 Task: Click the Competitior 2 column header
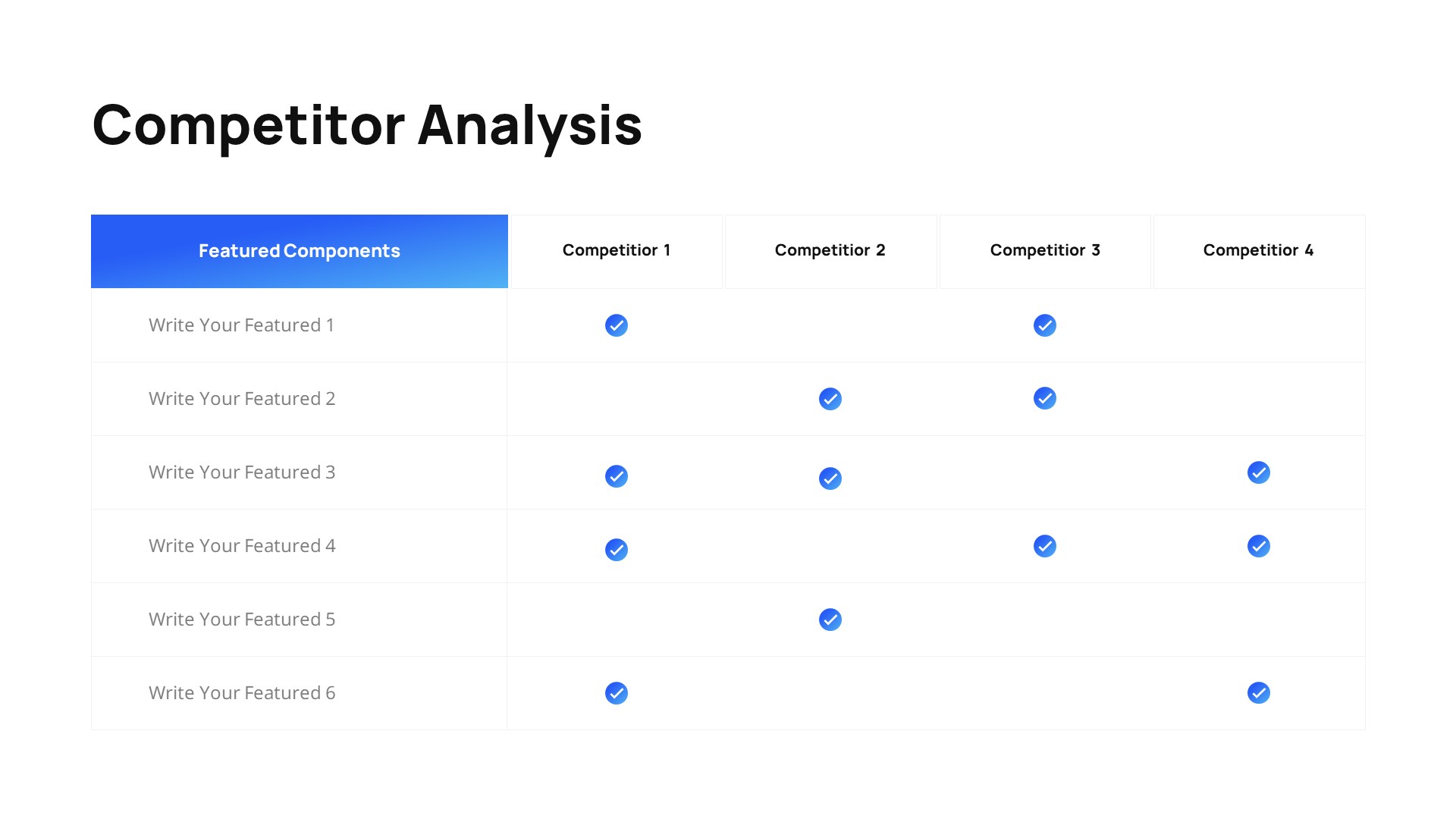tap(830, 251)
